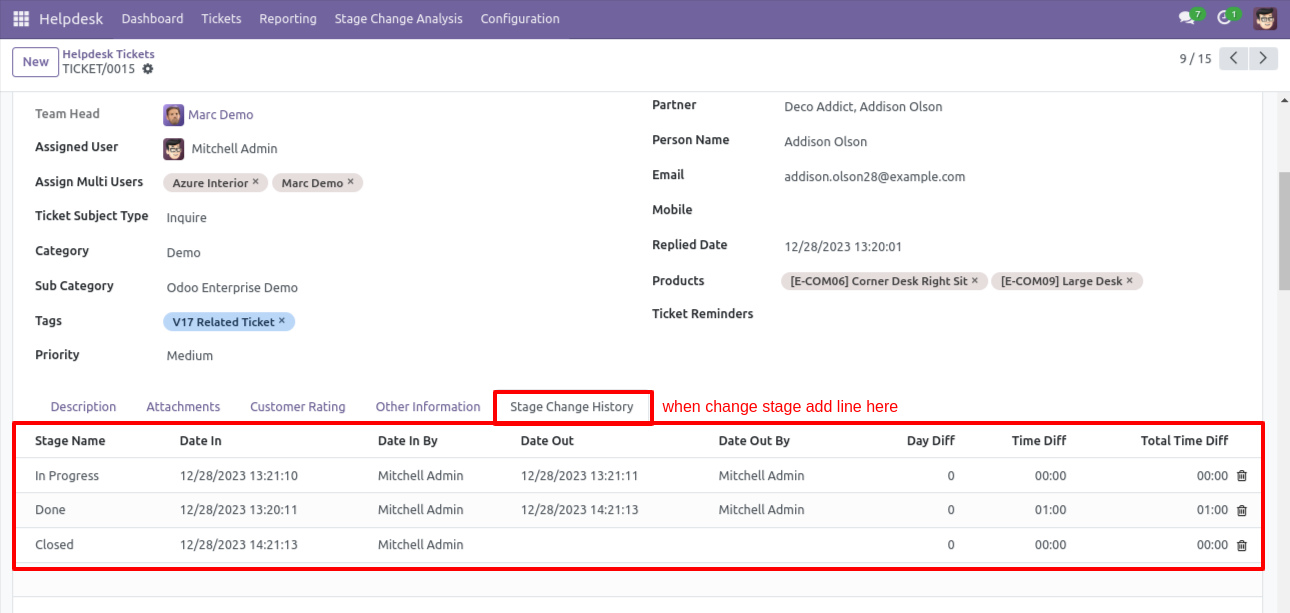Screen dimensions: 1290x613
Task: Click the empty Mobile field
Action: tap(1008, 211)
